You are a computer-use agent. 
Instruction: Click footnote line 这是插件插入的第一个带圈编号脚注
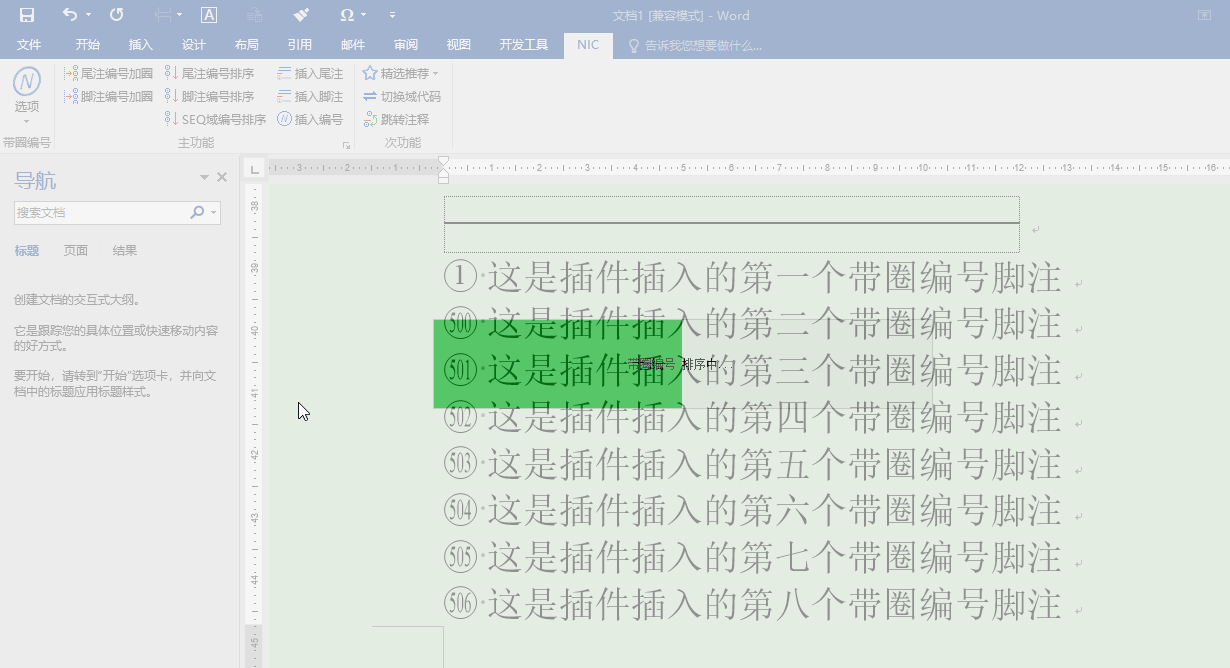(x=774, y=278)
